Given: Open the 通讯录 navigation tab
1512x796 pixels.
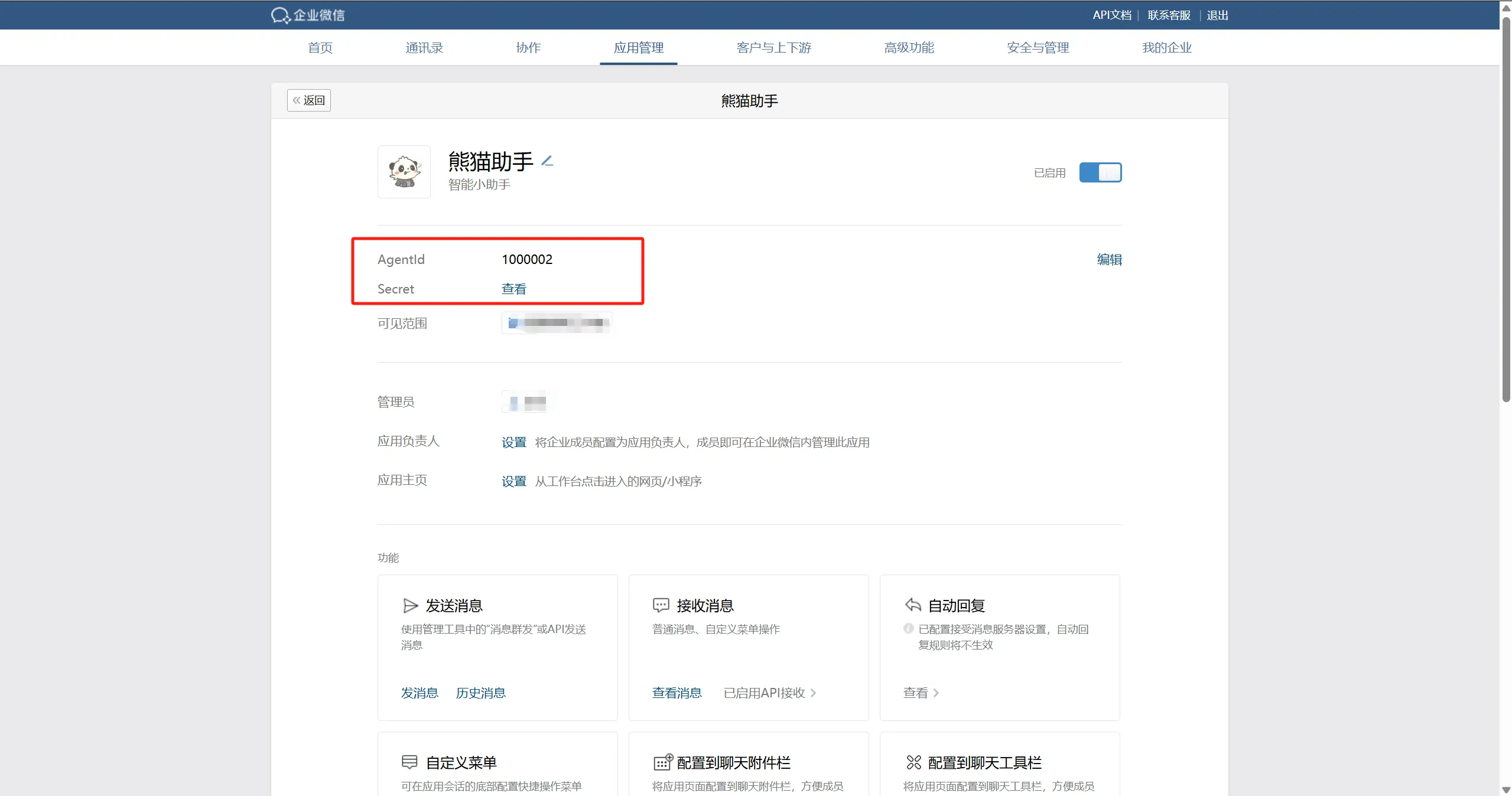Looking at the screenshot, I should pyautogui.click(x=424, y=48).
